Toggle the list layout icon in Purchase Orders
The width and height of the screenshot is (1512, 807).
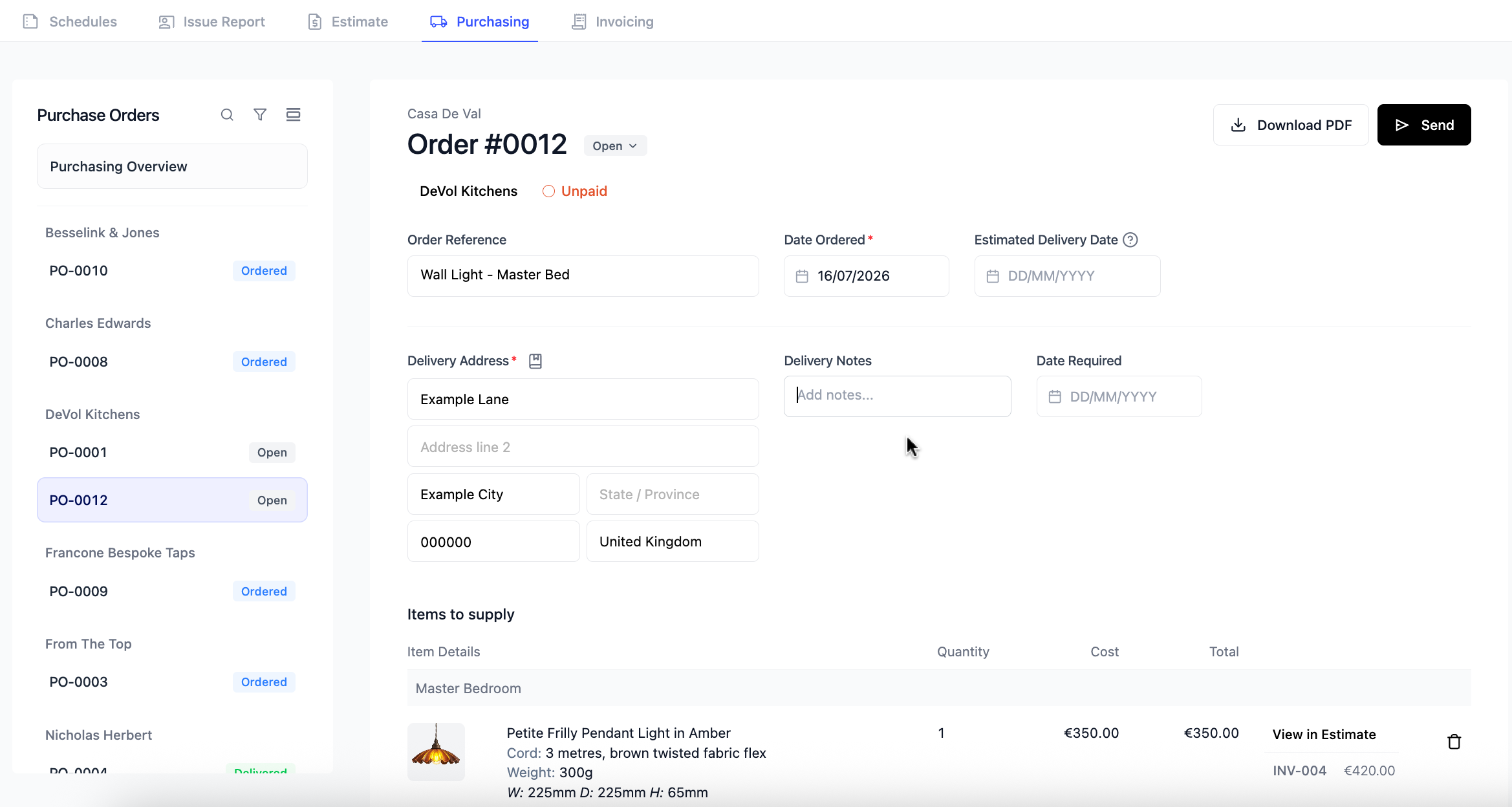293,115
